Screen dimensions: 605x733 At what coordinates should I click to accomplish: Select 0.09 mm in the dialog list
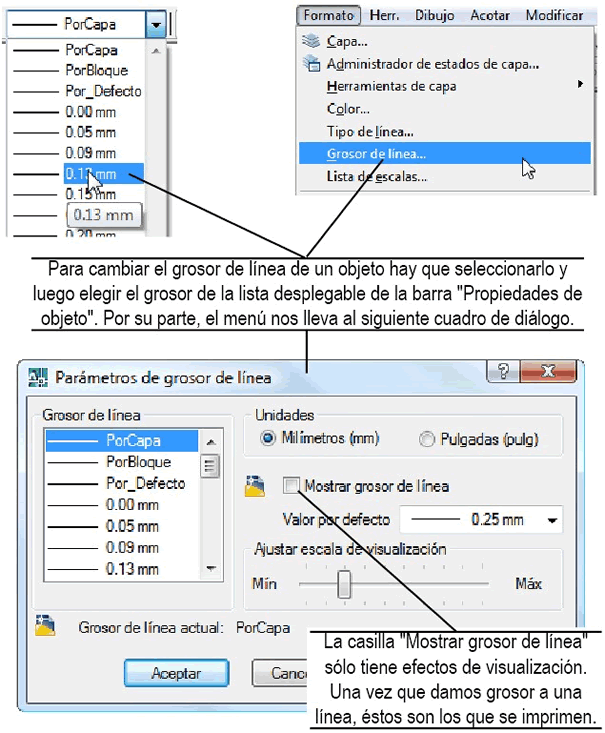tap(122, 547)
